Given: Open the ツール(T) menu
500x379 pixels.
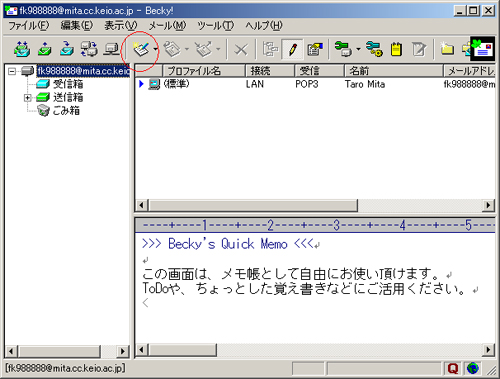Looking at the screenshot, I should pos(216,26).
